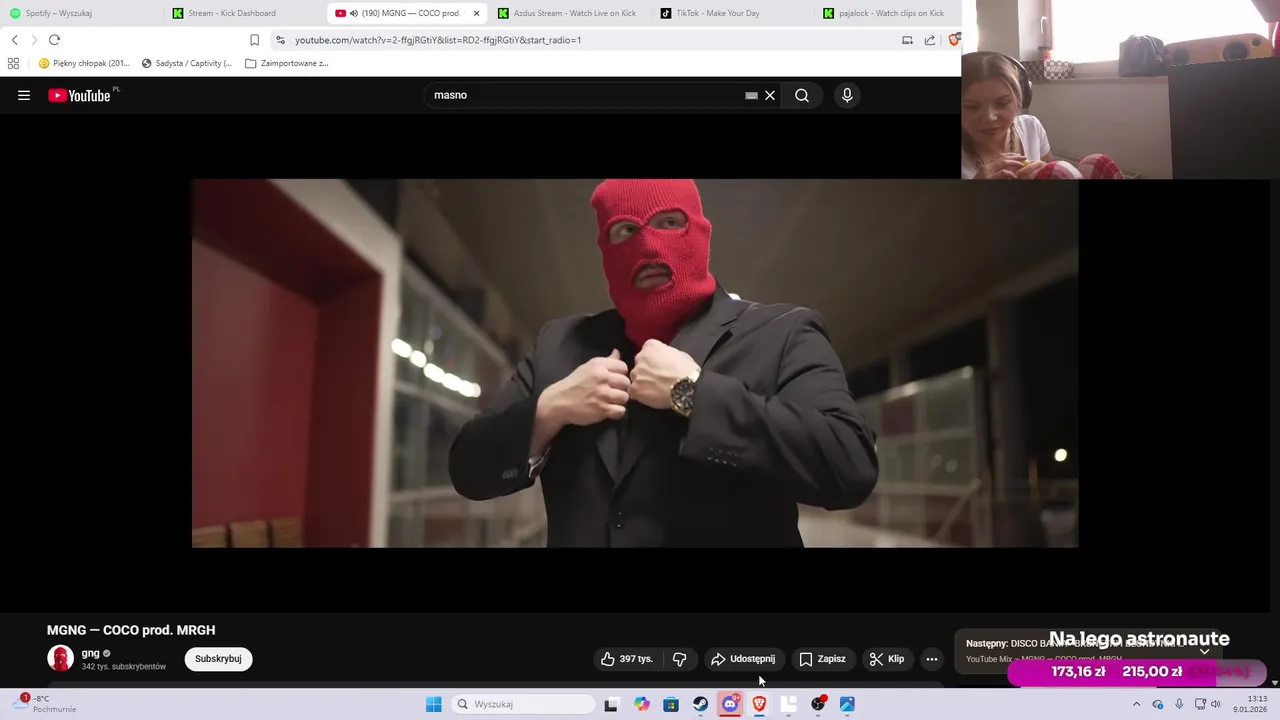The image size is (1280, 720).
Task: Open Steam from the taskbar
Action: (x=700, y=704)
